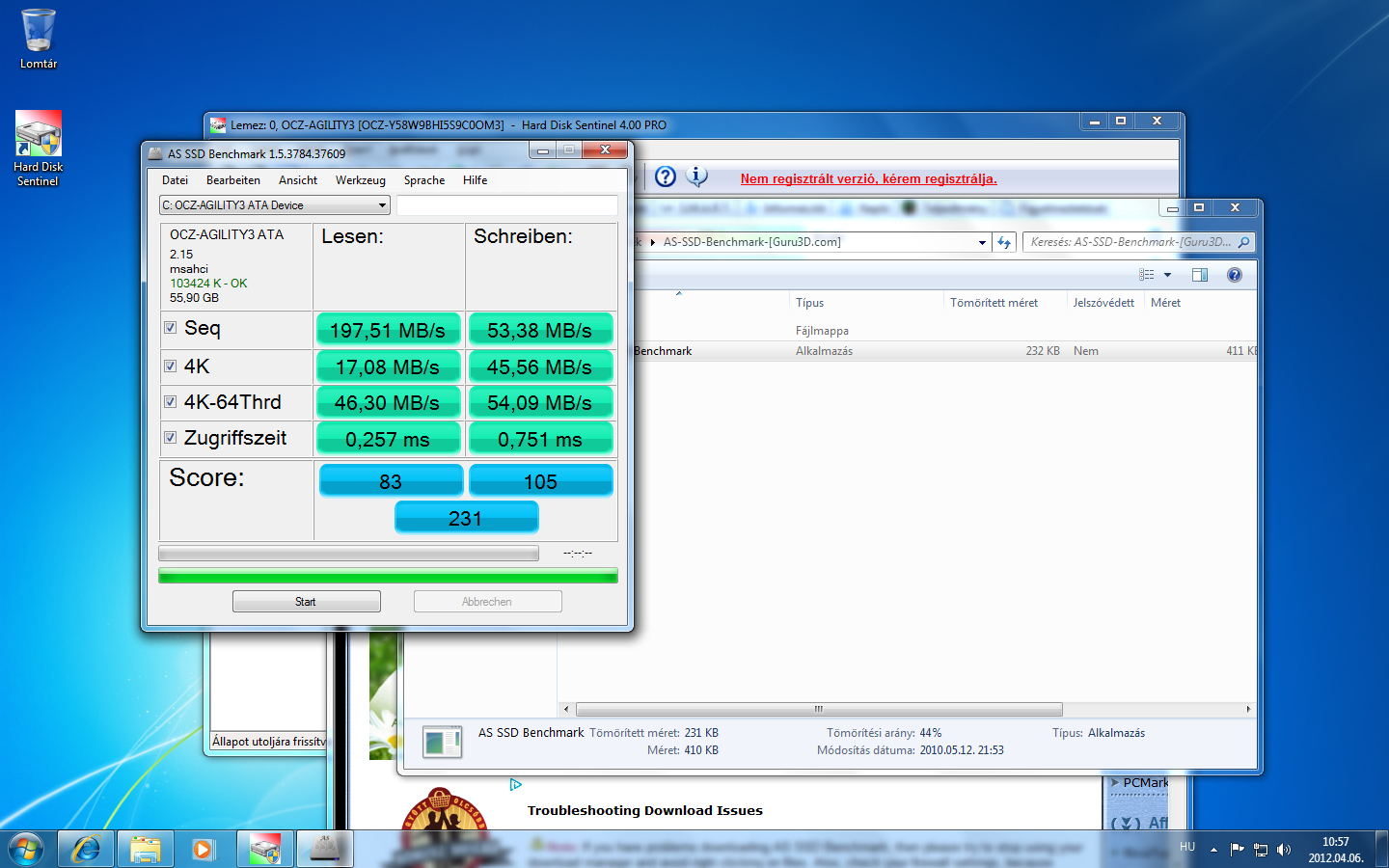Open Windows Explorer from the taskbar
The width and height of the screenshot is (1389, 868).
[146, 850]
